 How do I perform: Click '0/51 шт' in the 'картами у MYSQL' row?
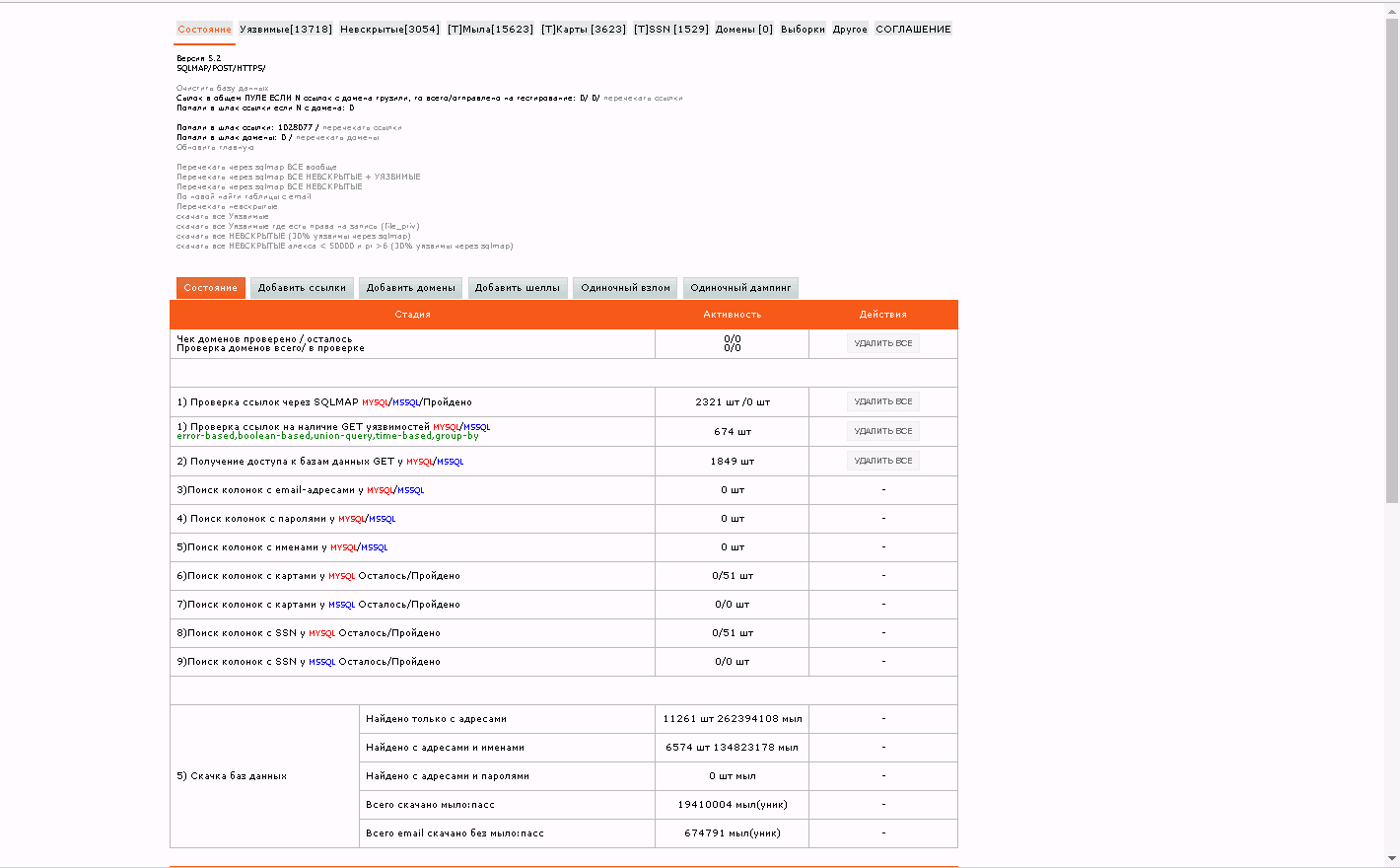coord(733,576)
